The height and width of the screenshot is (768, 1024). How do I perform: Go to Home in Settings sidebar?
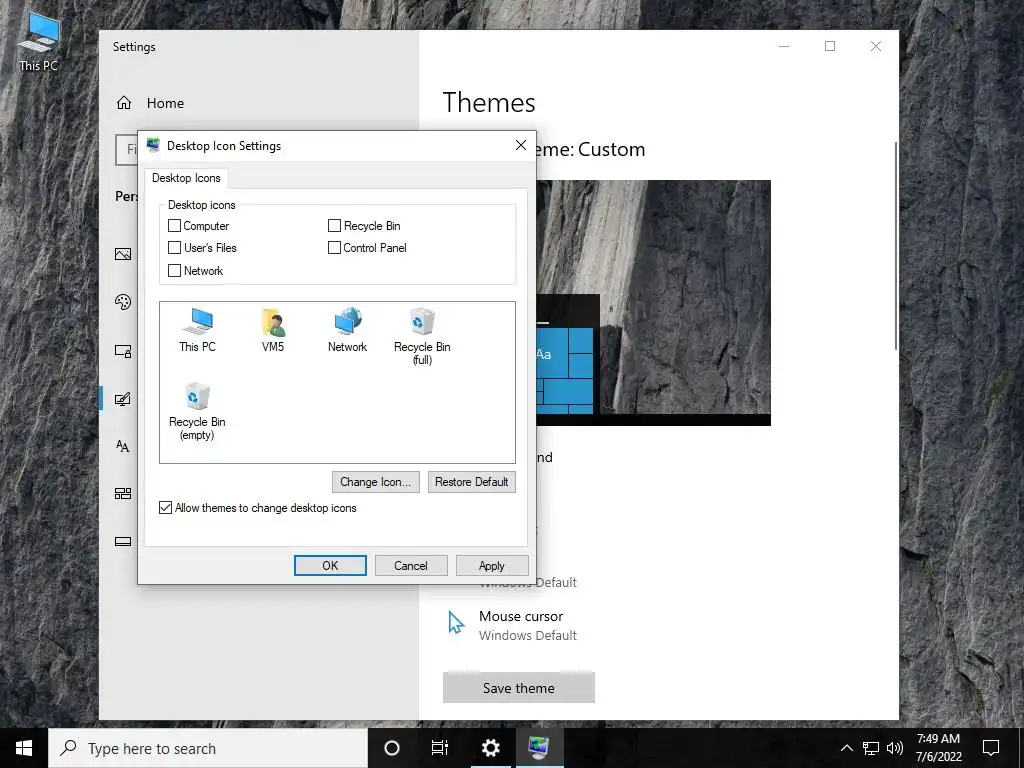(x=165, y=103)
